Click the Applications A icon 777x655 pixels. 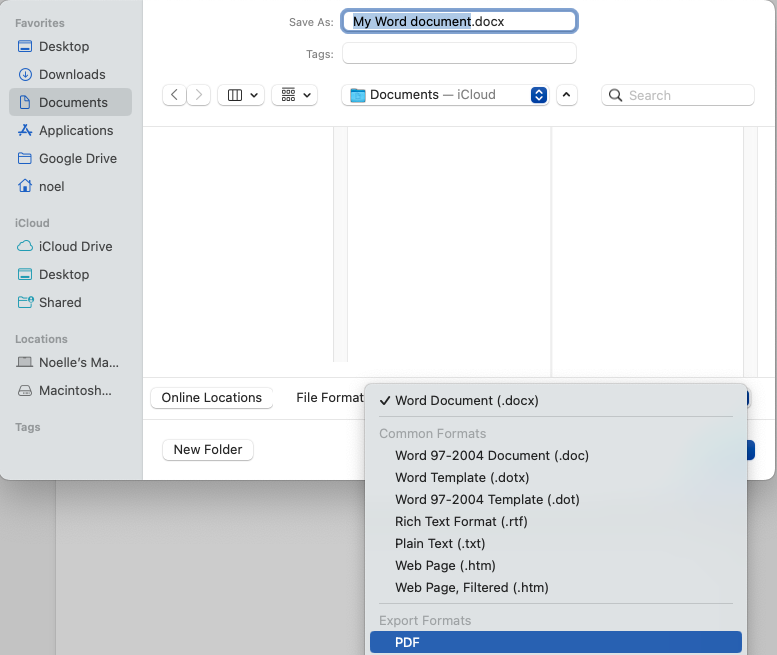[x=25, y=130]
